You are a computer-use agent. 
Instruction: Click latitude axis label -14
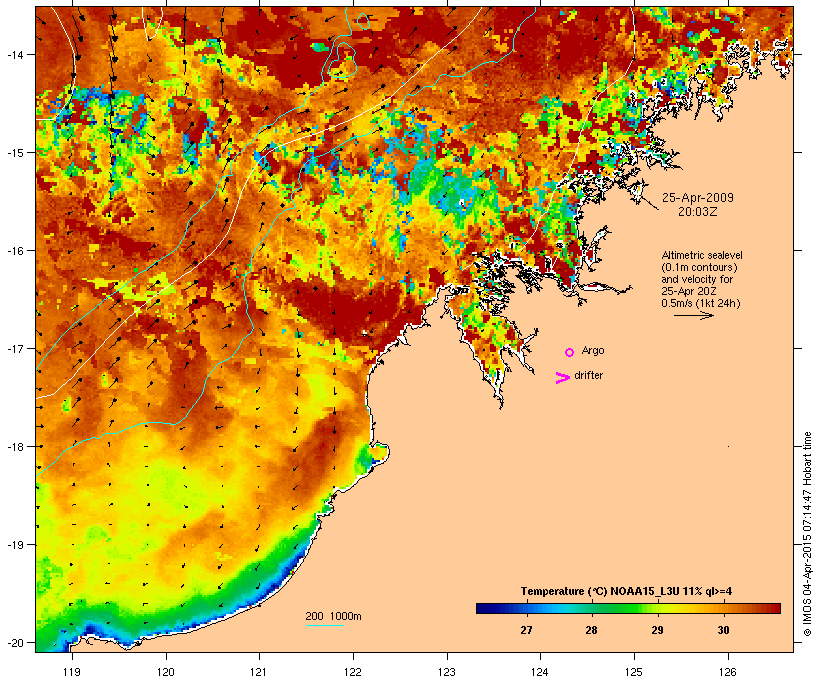pos(15,55)
